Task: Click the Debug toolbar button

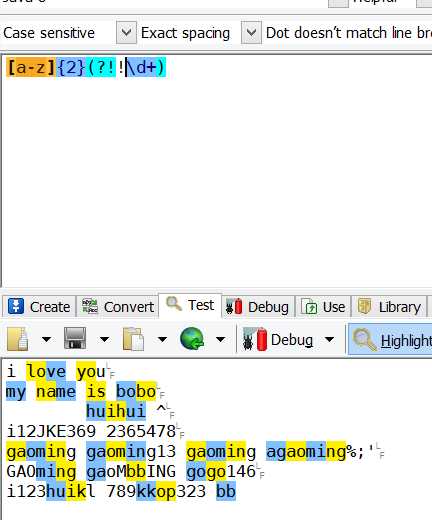Action: [278, 340]
